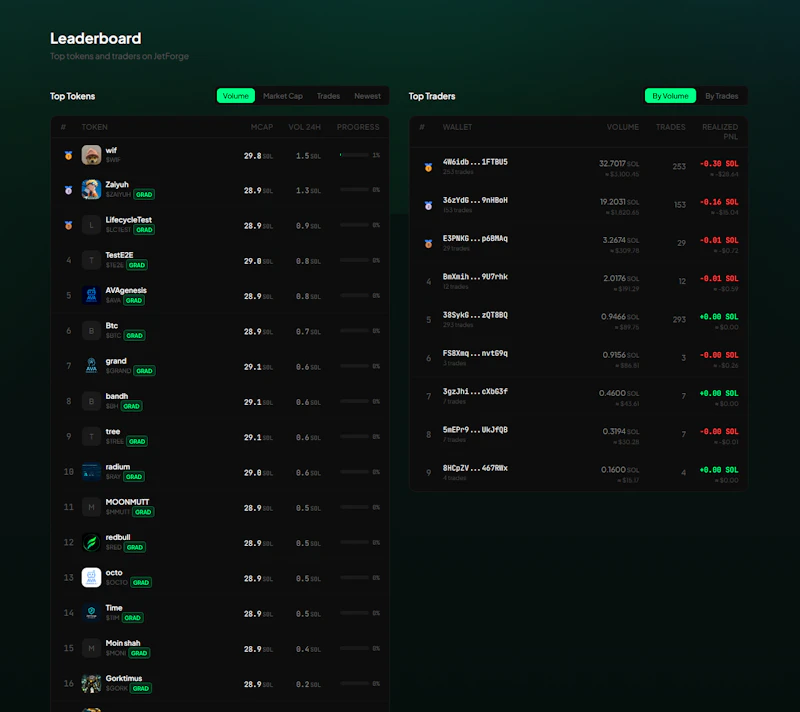Switch Top Traders to By Trades
This screenshot has width=800, height=712.
pos(721,96)
